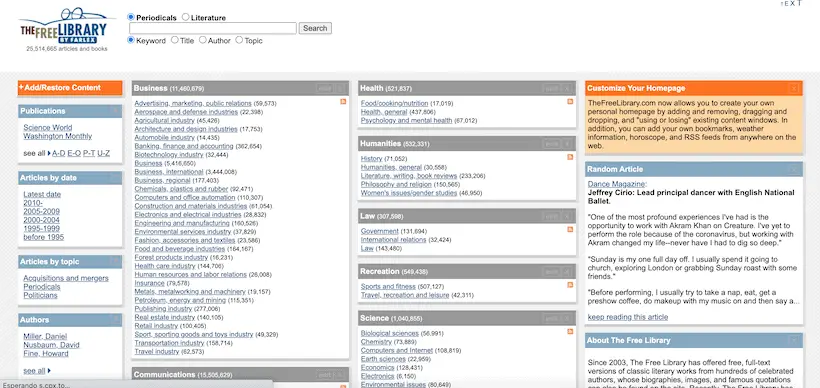Click the Search button
This screenshot has width=820, height=388.
point(315,28)
